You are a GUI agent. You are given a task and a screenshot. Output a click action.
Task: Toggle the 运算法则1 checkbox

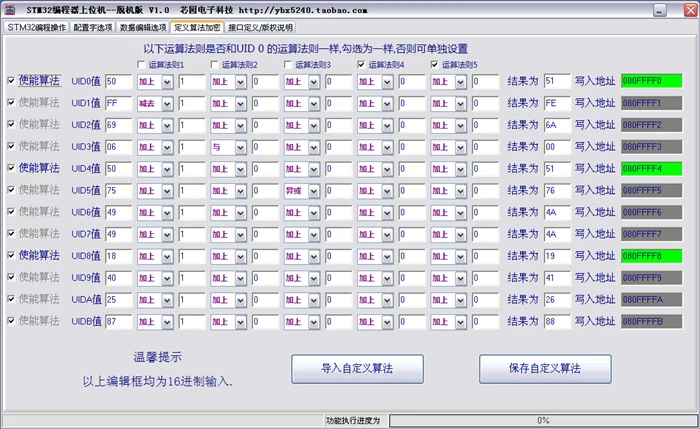point(142,64)
